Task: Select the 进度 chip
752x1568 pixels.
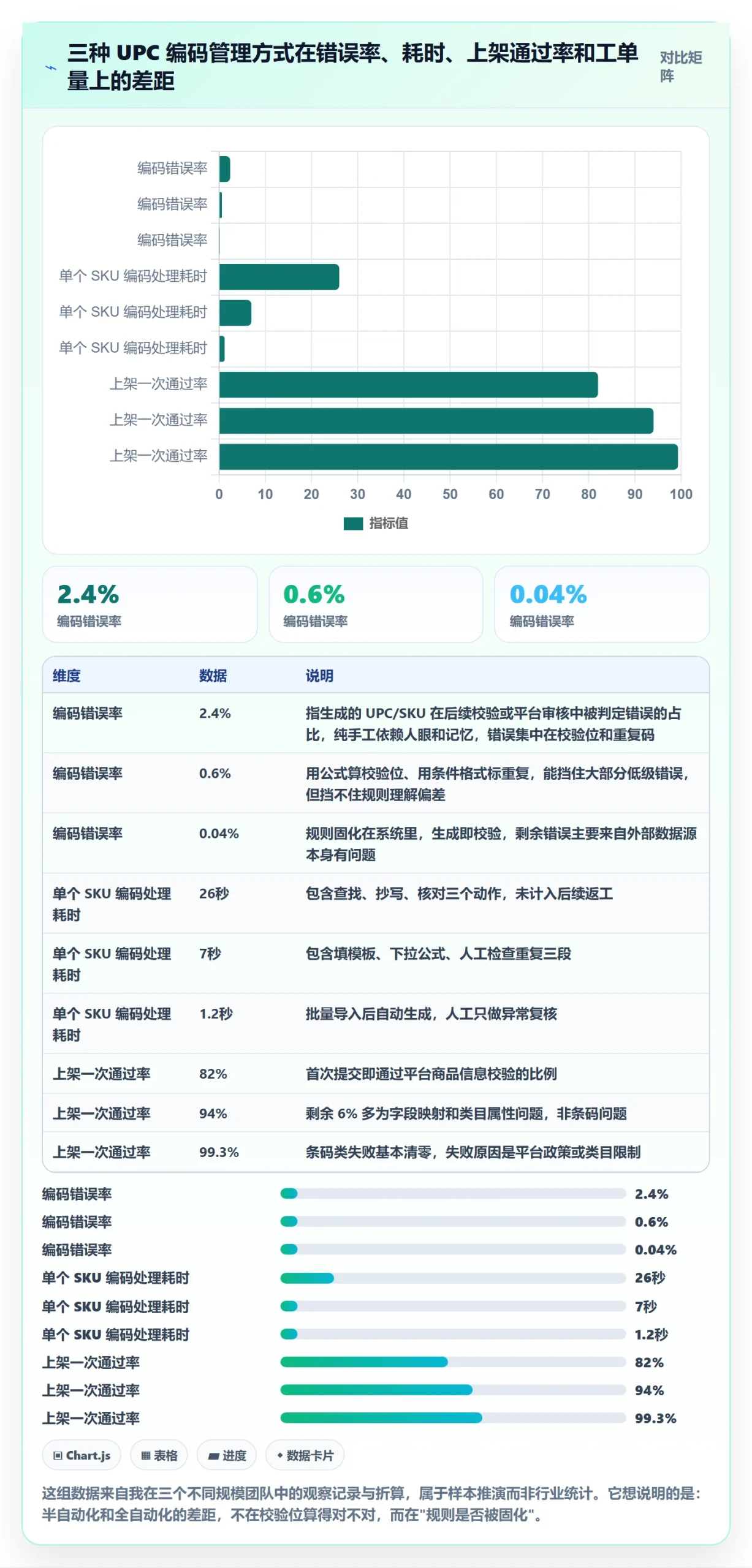Action: point(227,1455)
